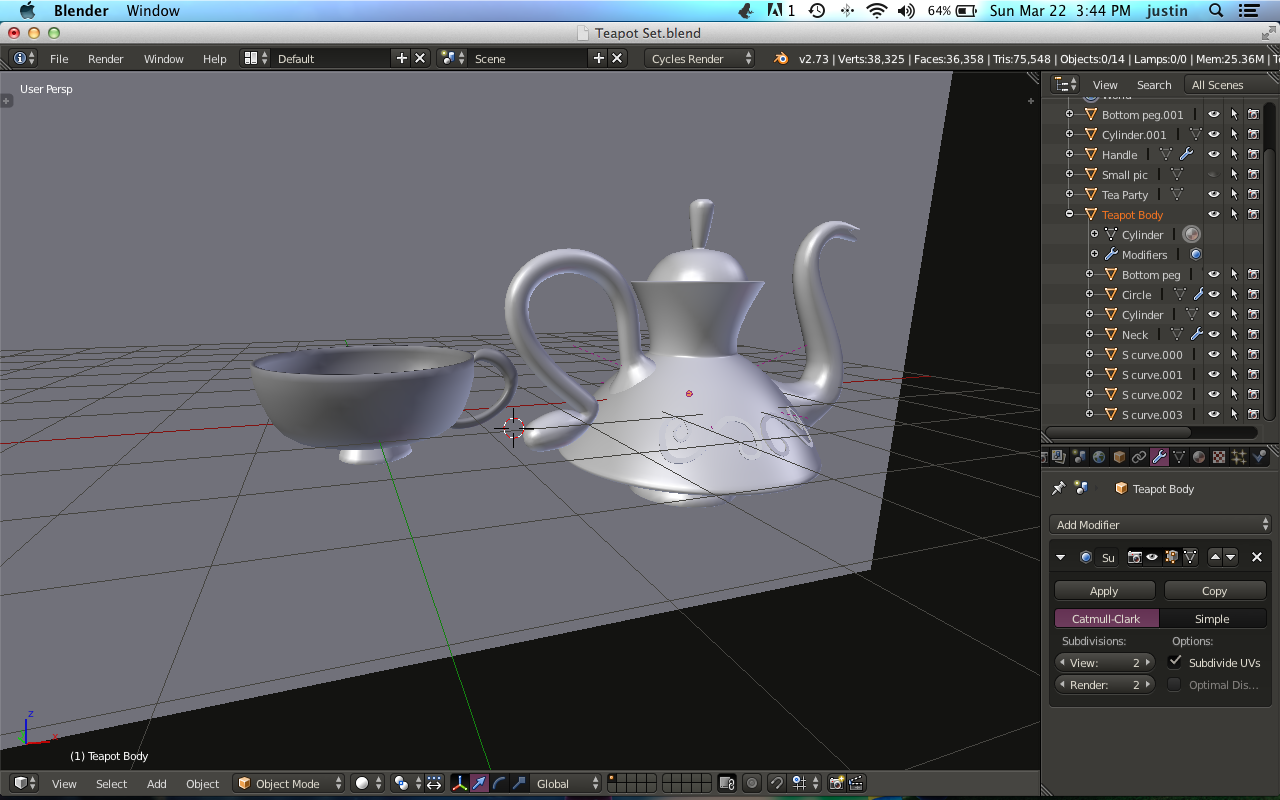This screenshot has height=800, width=1280.
Task: Enable the rotate manipulator in 3D header
Action: point(499,783)
